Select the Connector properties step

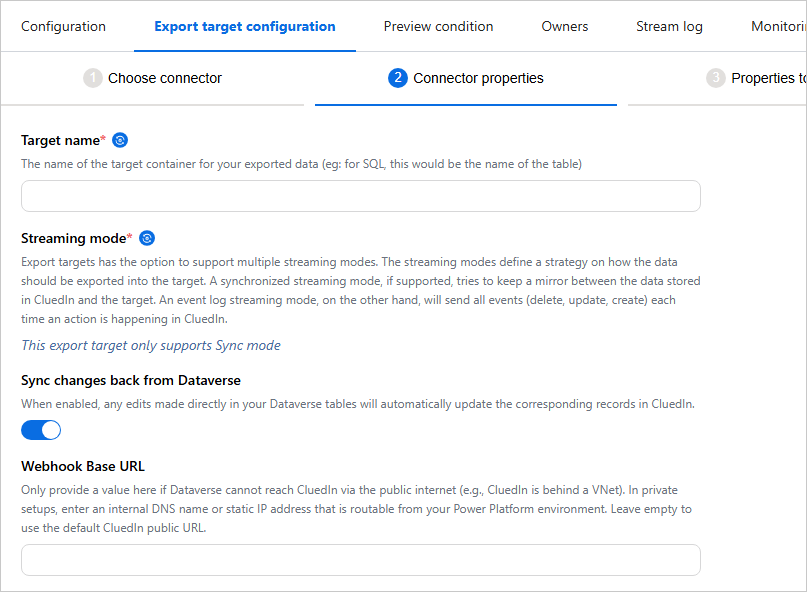coord(478,78)
